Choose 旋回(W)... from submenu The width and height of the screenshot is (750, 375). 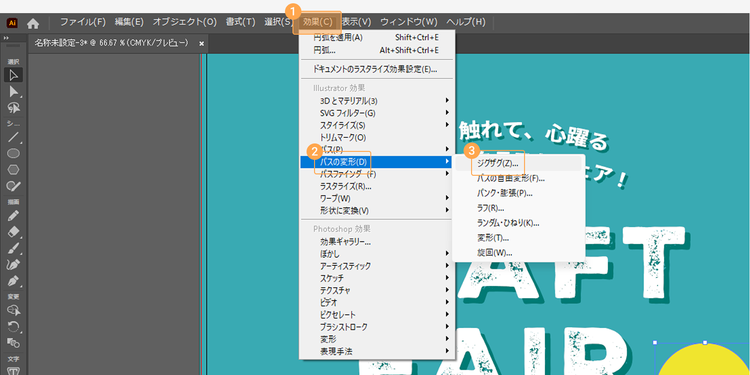coord(518,253)
